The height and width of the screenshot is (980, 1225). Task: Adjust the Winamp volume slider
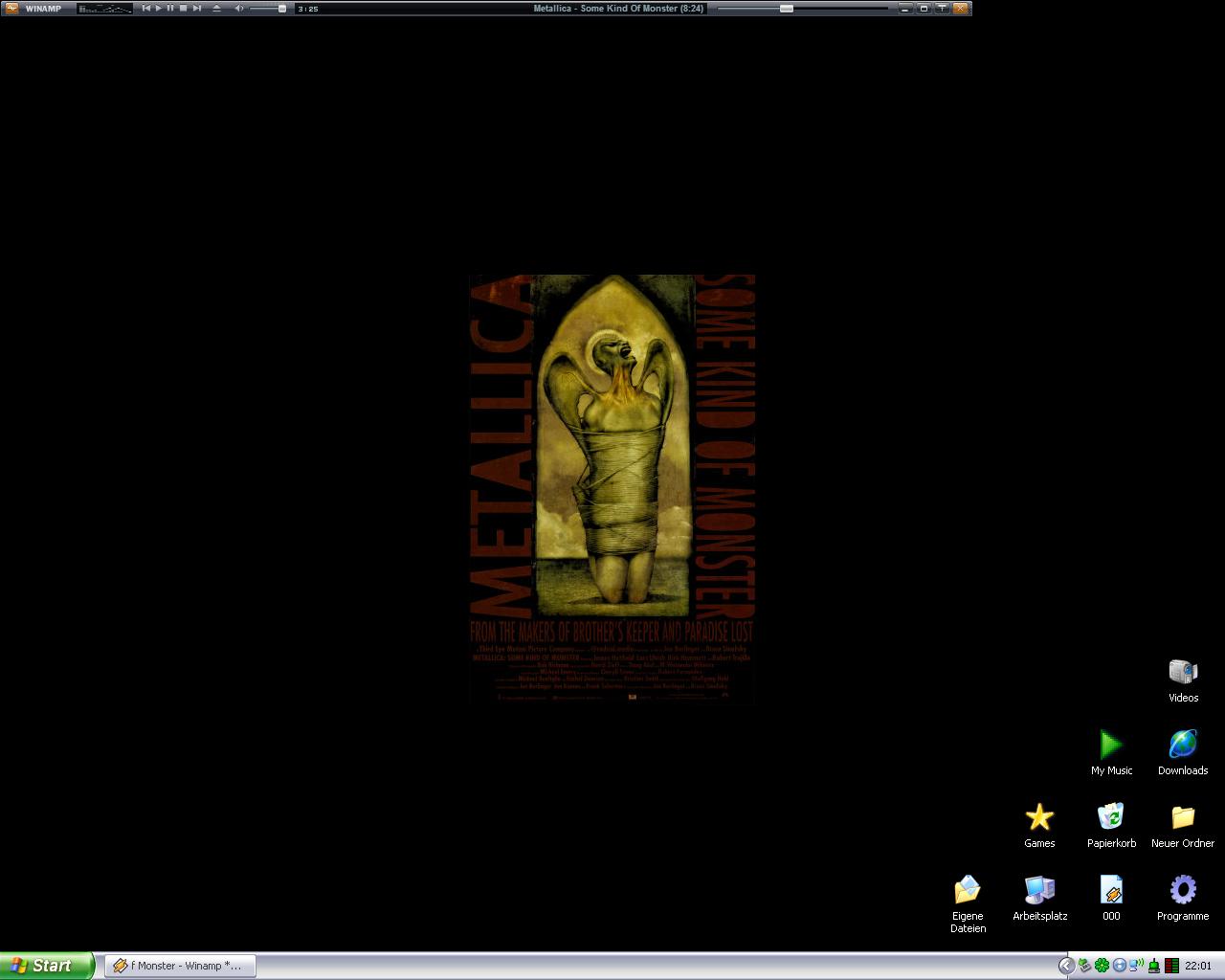pyautogui.click(x=268, y=9)
